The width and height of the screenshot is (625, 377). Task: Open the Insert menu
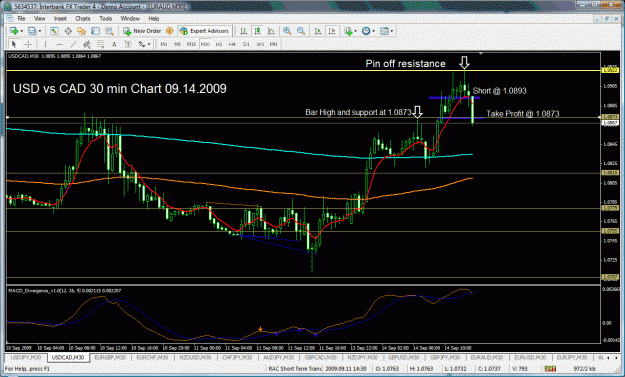61,18
